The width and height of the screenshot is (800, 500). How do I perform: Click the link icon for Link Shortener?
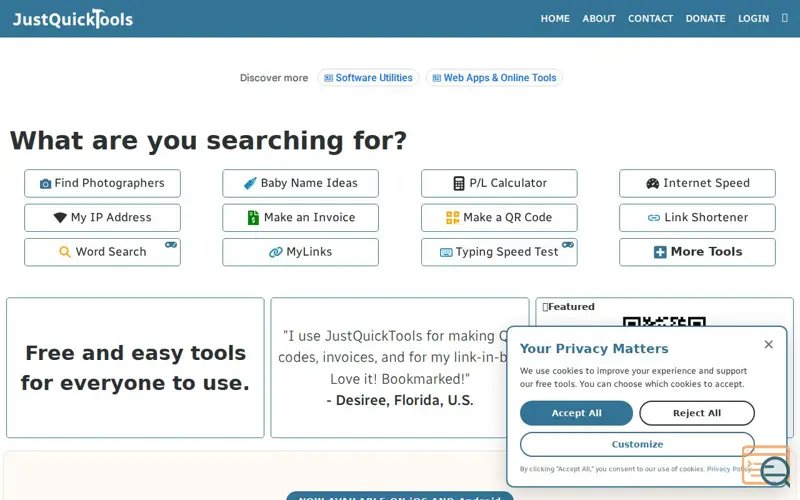click(654, 218)
